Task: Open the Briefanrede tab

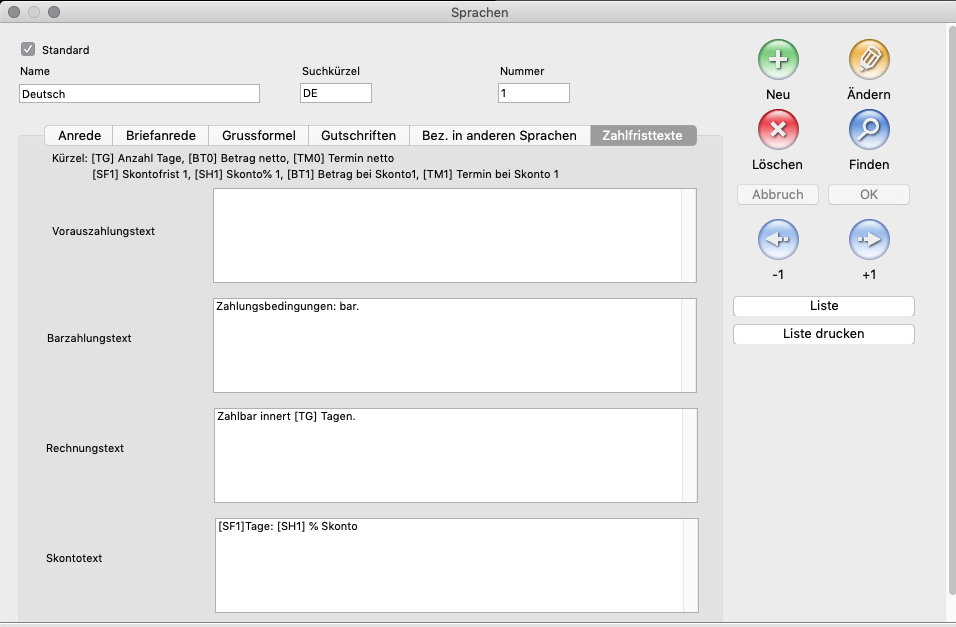Action: coord(160,136)
